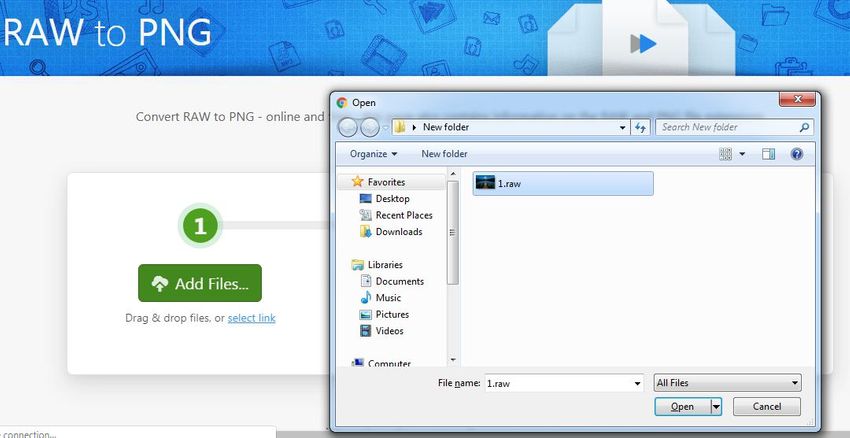Open the Downloads folder in sidebar
850x438 pixels.
tap(398, 232)
